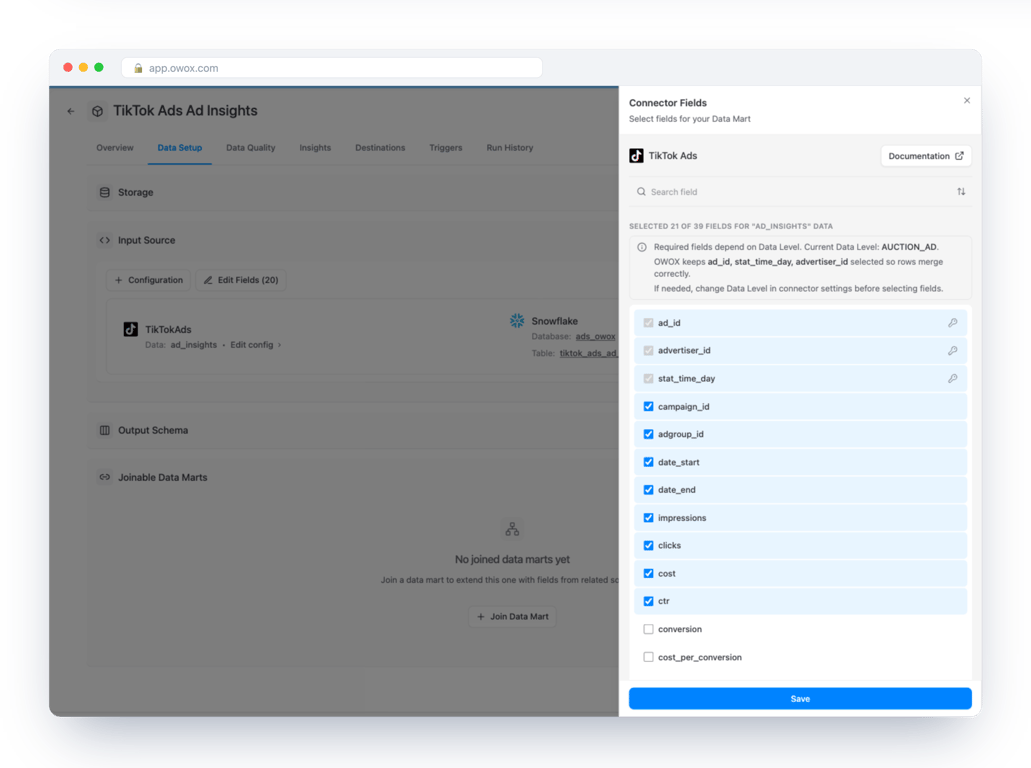Close the Connector Fields panel
1031x768 pixels.
[x=967, y=101]
